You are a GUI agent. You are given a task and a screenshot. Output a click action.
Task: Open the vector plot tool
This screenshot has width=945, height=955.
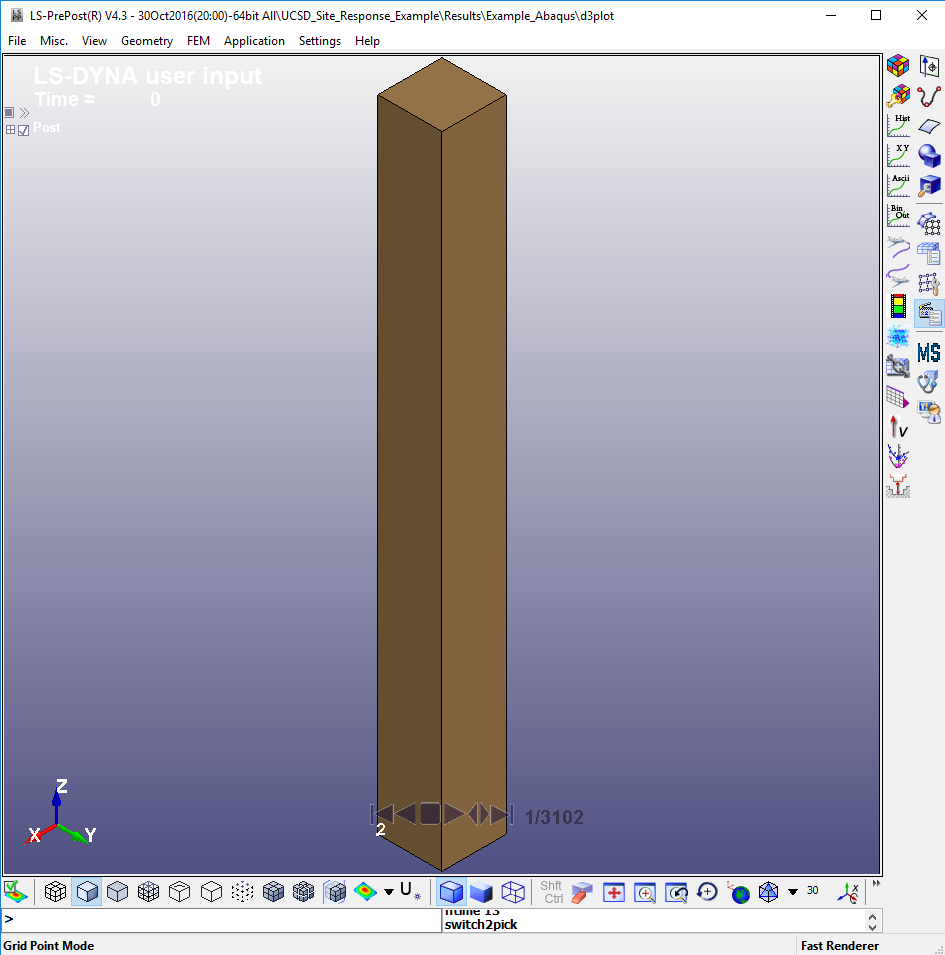tap(898, 427)
